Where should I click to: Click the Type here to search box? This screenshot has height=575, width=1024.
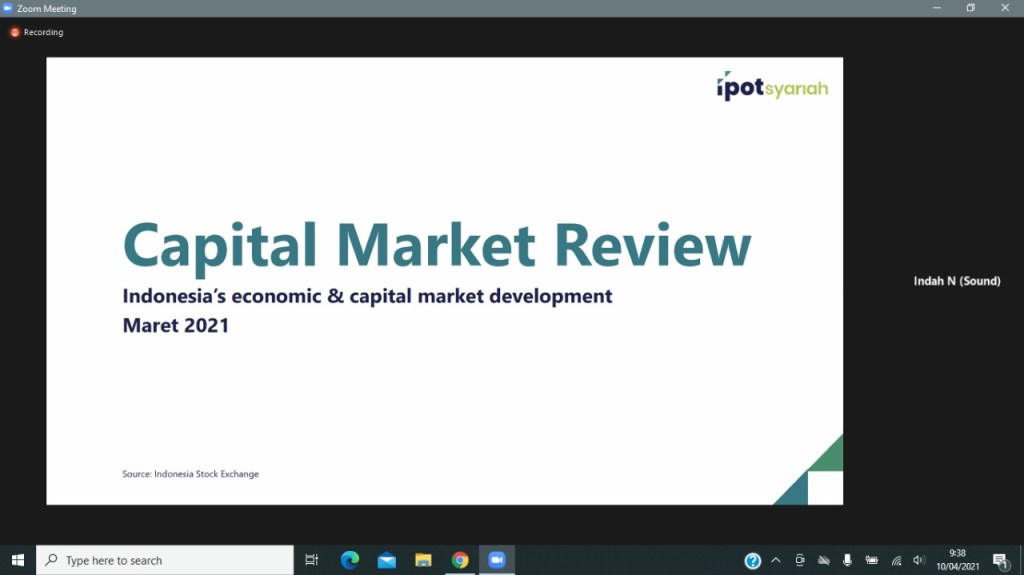(165, 560)
